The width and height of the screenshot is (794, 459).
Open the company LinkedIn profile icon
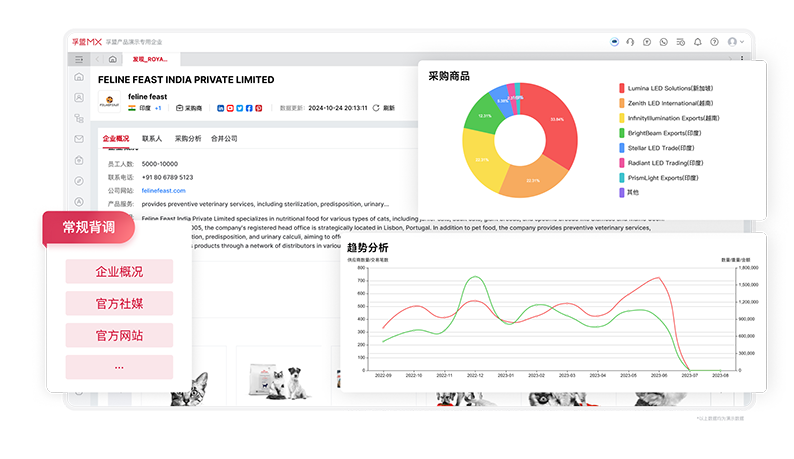(x=220, y=108)
